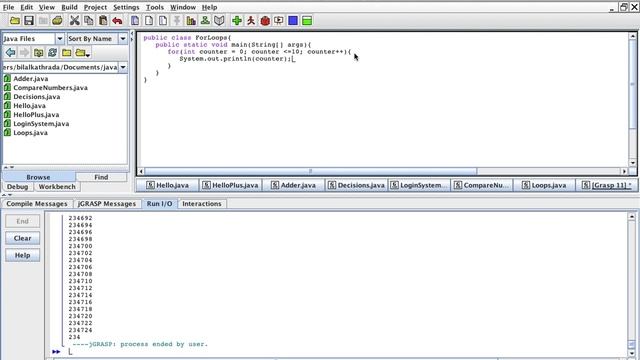Switch editor to the Decisions.java window tab
Image resolution: width=640 pixels, height=360 pixels.
356,185
